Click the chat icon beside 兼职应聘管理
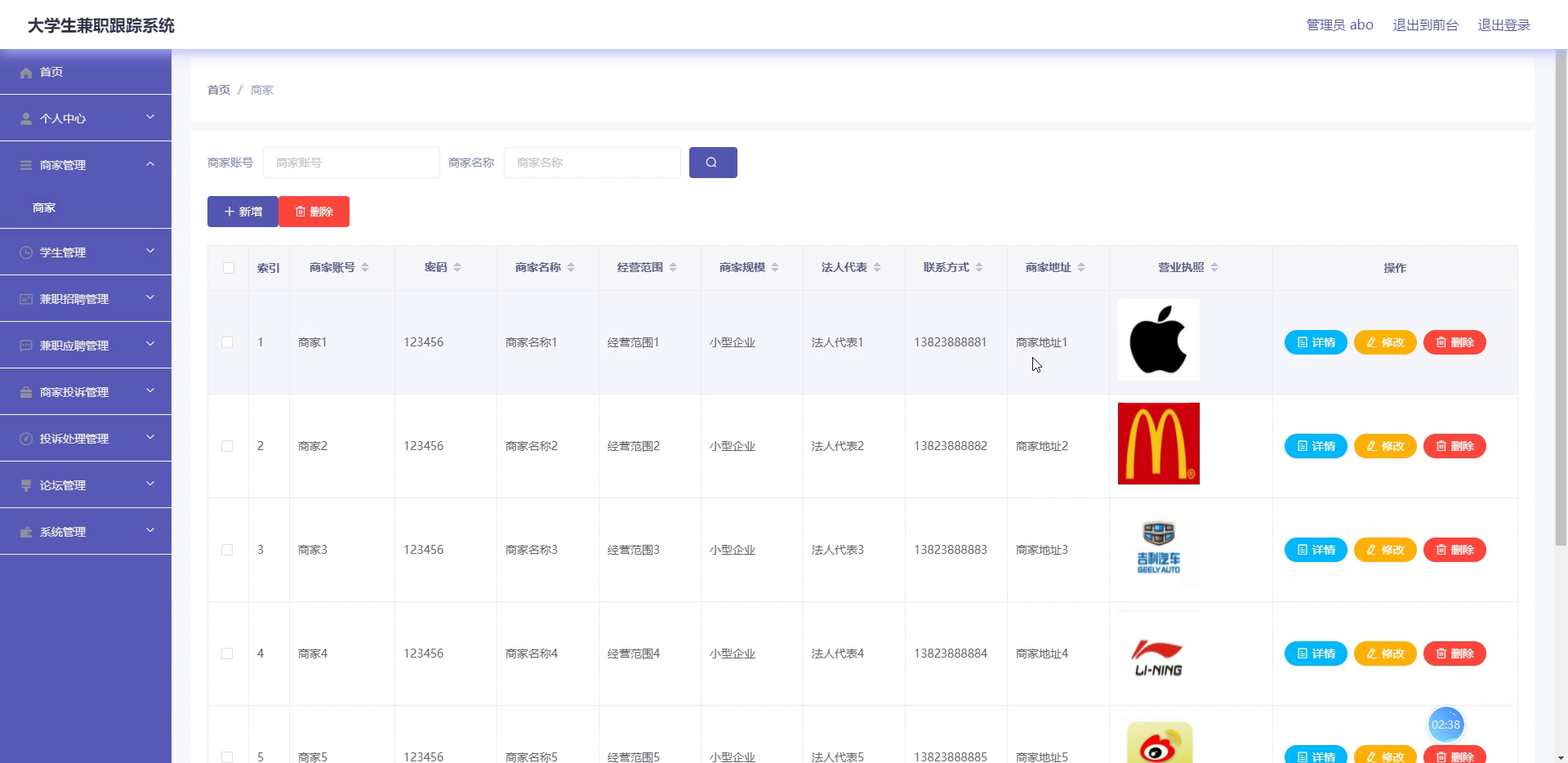 [x=26, y=346]
